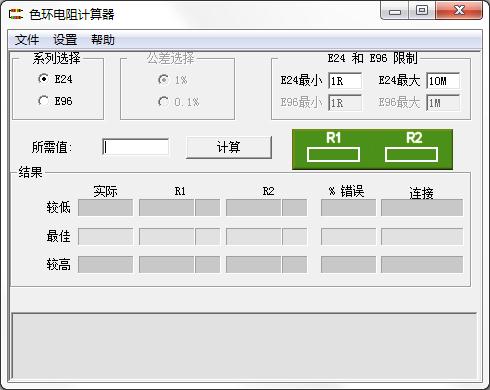Focus the 所需值 input box
This screenshot has width=490, height=390.
pyautogui.click(x=135, y=147)
